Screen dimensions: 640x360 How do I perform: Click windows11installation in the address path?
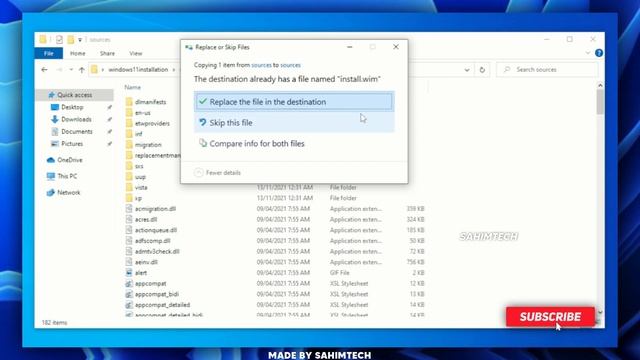click(138, 70)
